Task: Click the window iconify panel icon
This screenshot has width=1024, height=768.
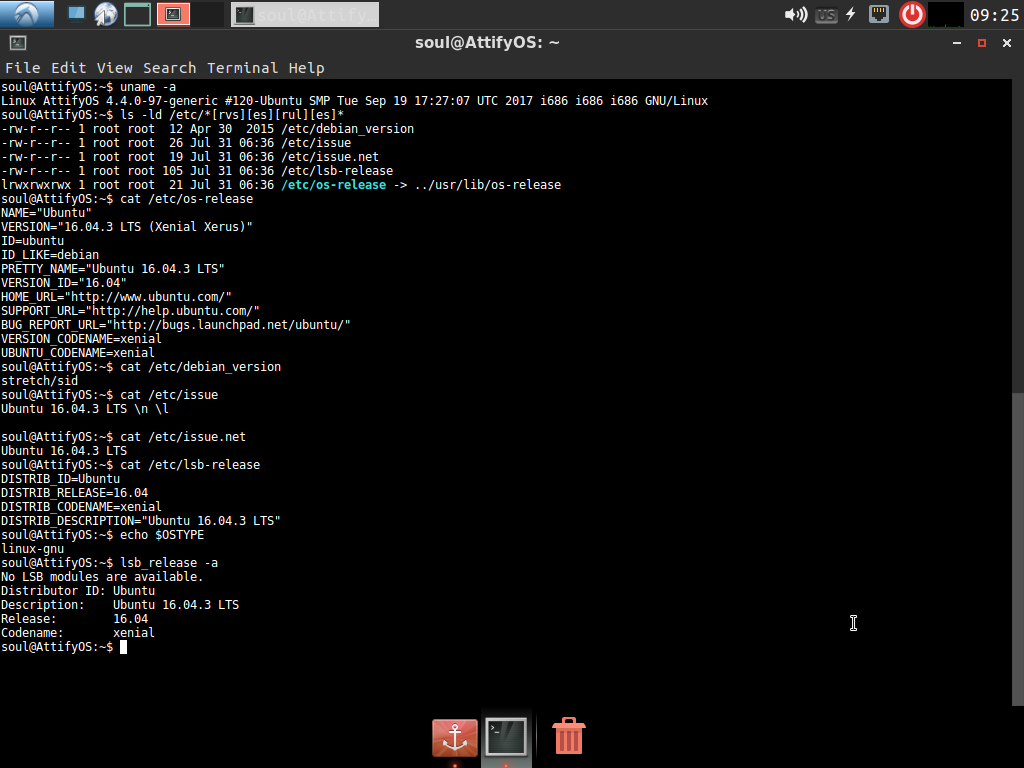Action: click(x=137, y=14)
